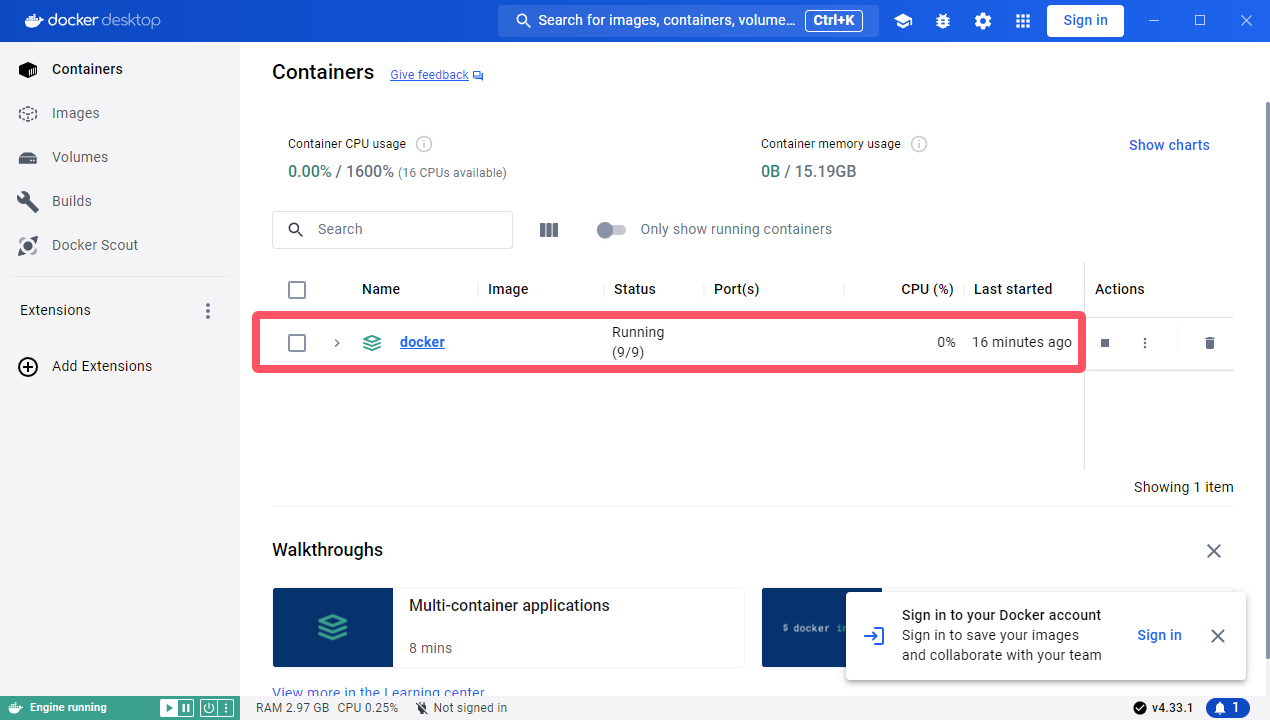1270x720 pixels.
Task: Sort by Name column header
Action: pos(381,290)
